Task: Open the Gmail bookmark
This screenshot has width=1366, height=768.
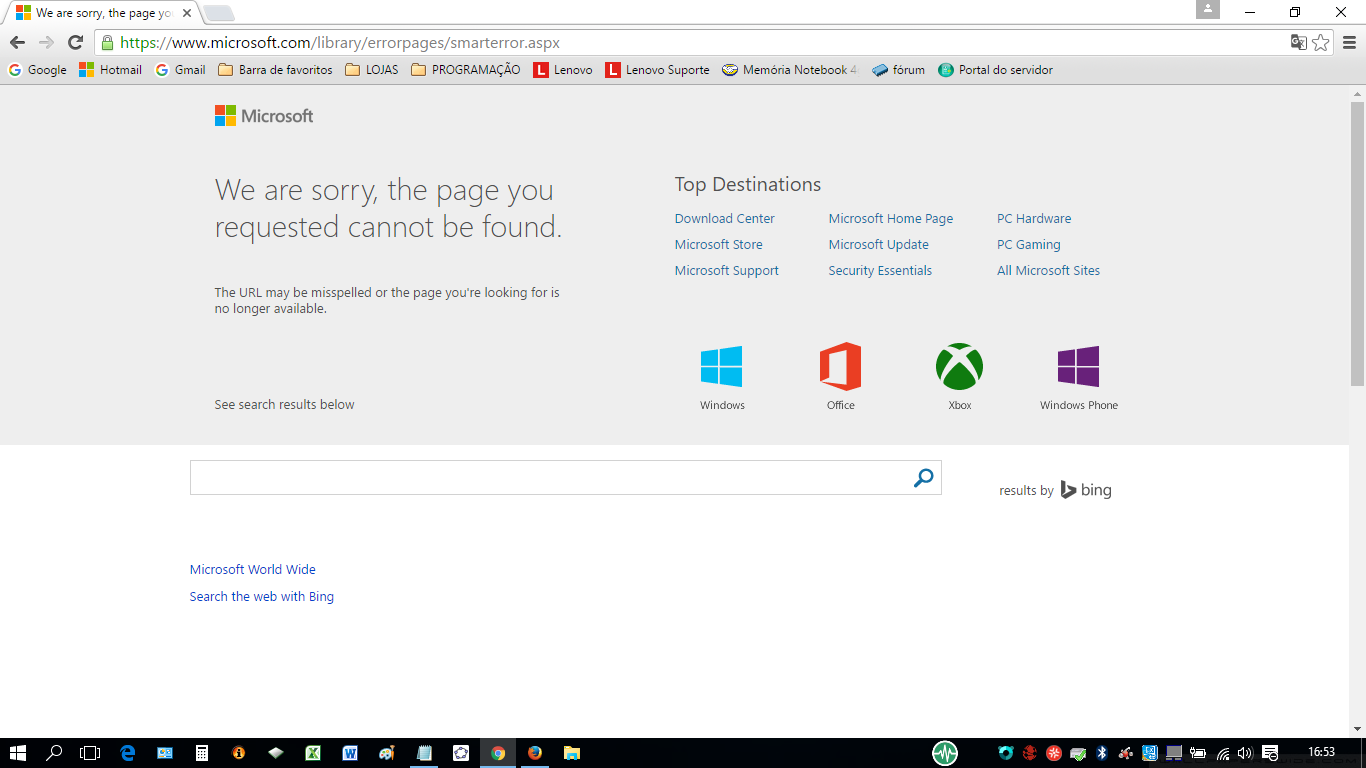Action: [180, 70]
